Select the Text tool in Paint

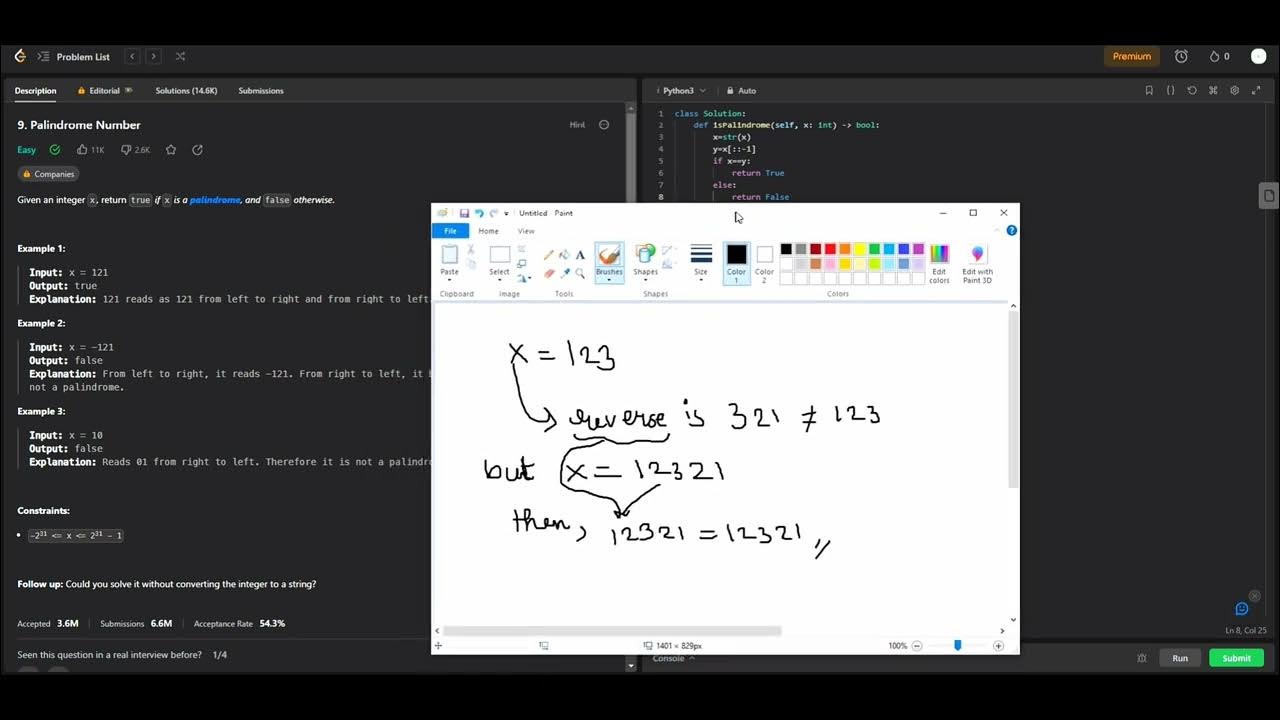(x=580, y=255)
